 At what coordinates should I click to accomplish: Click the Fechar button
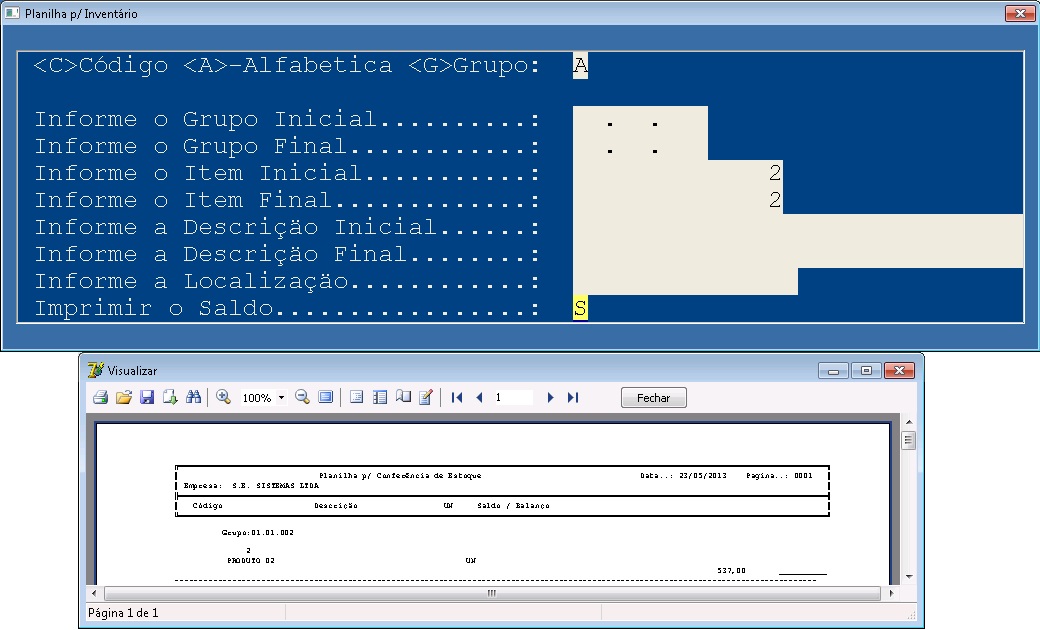(653, 398)
